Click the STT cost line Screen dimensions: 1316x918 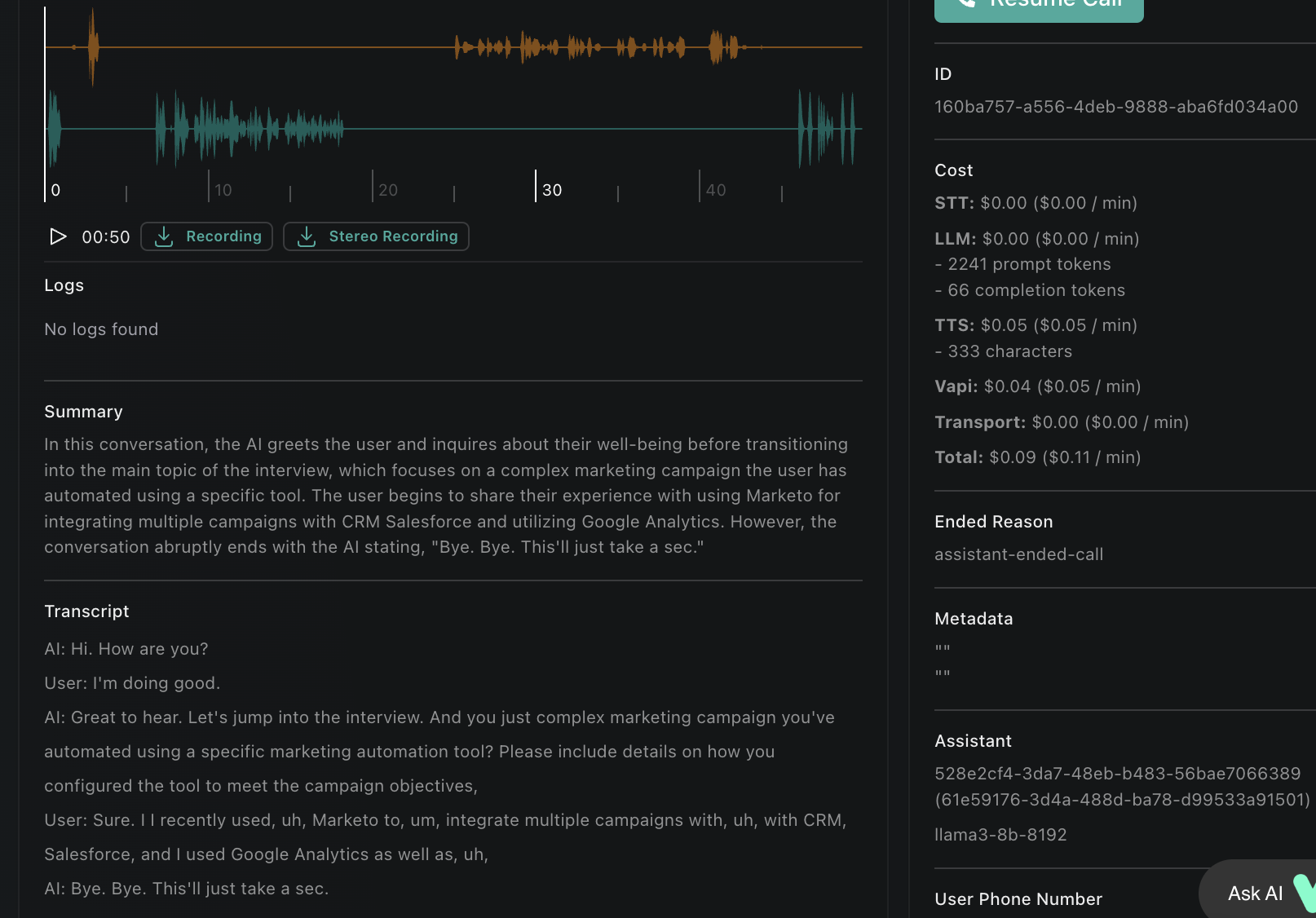point(1036,203)
